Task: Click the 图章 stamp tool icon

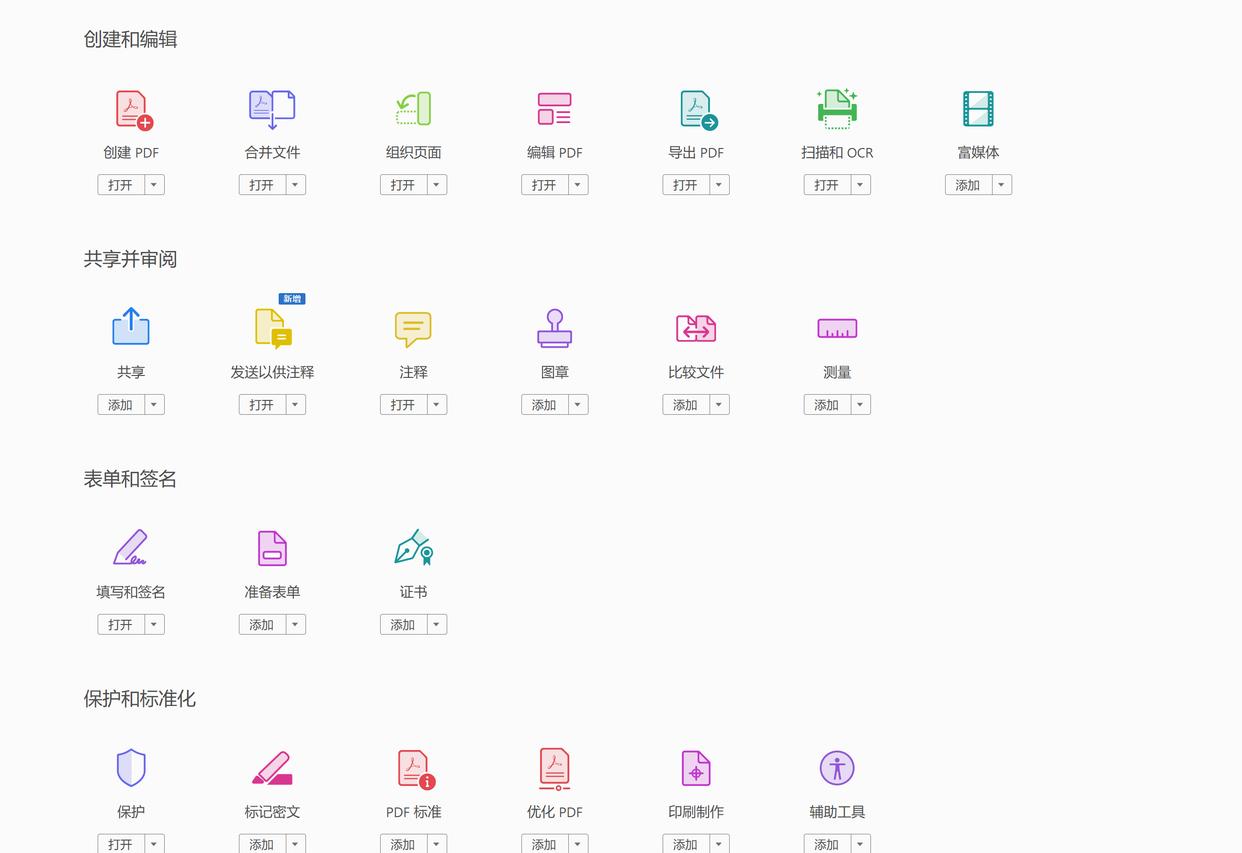Action: tap(554, 328)
